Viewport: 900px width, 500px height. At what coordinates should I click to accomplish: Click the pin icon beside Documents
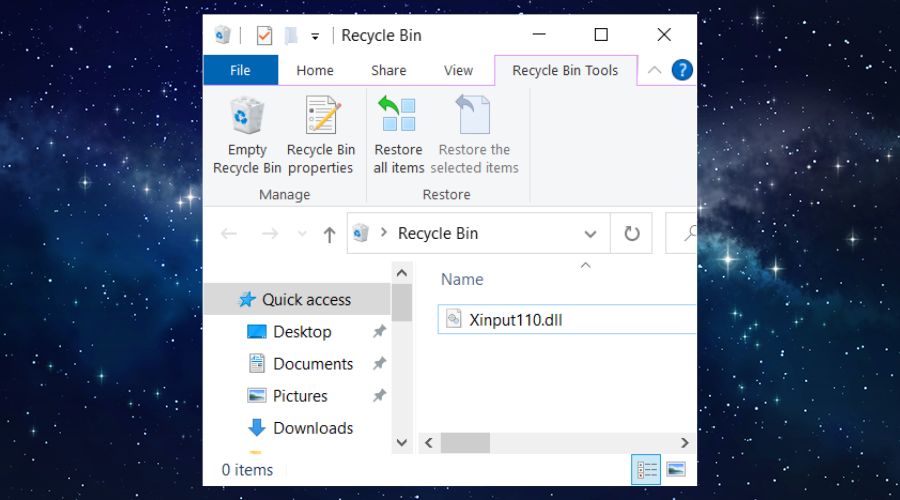coord(379,363)
